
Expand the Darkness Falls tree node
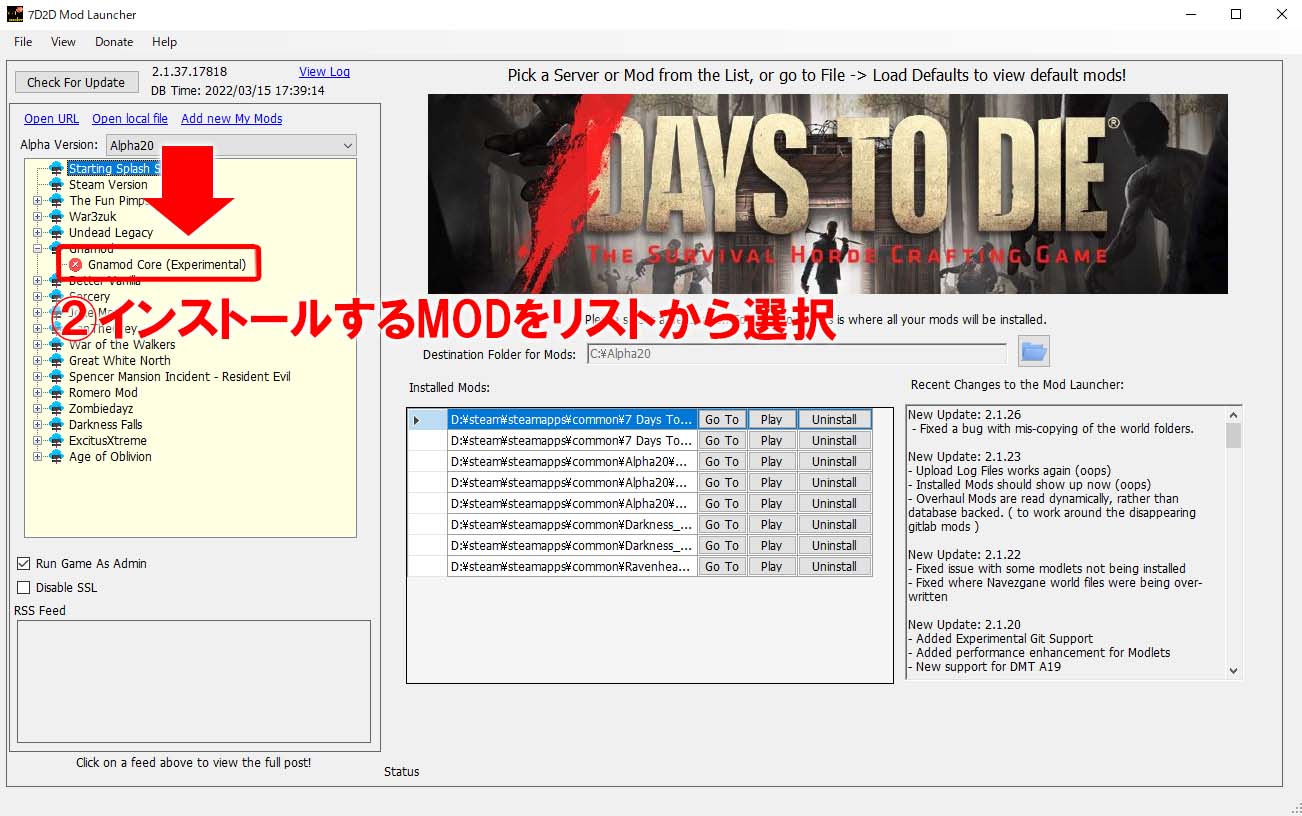36,424
